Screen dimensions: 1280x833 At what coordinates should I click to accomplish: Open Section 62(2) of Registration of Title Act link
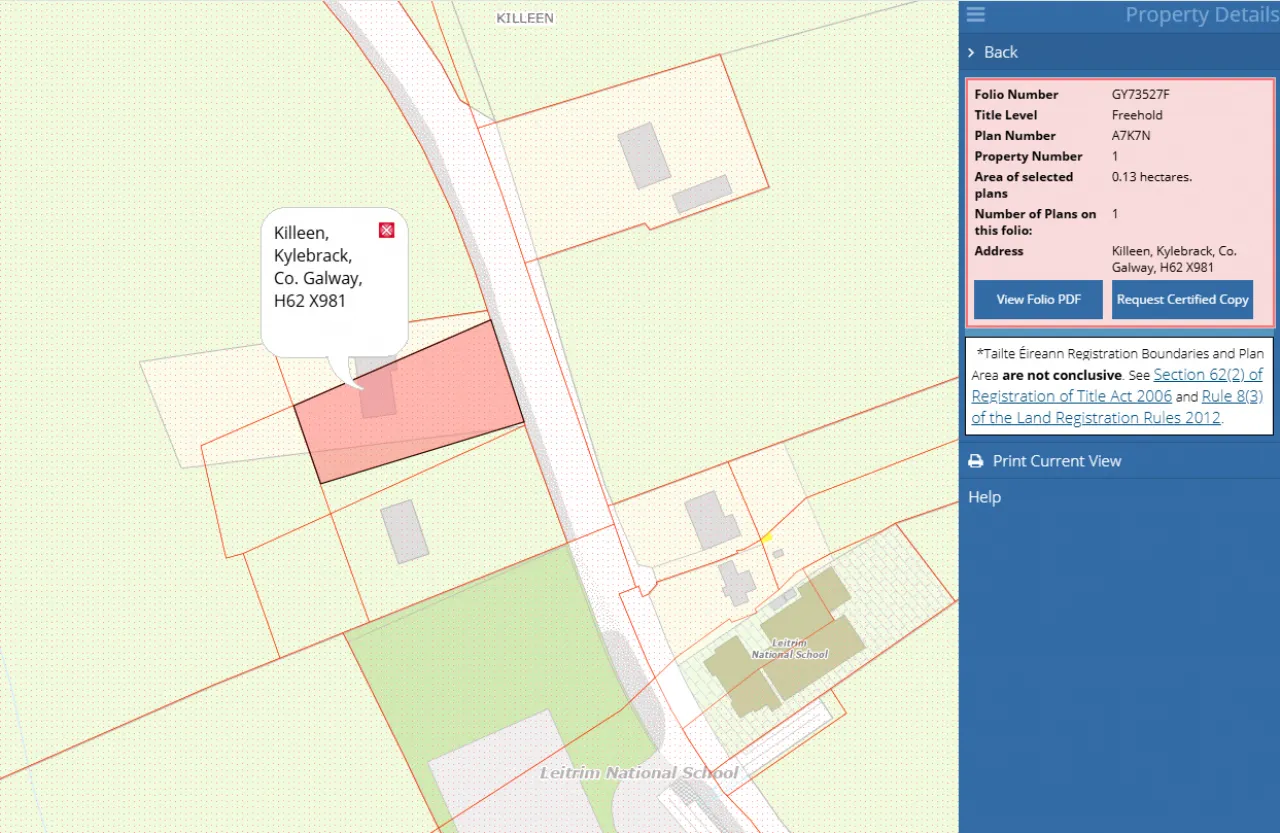(x=1117, y=385)
